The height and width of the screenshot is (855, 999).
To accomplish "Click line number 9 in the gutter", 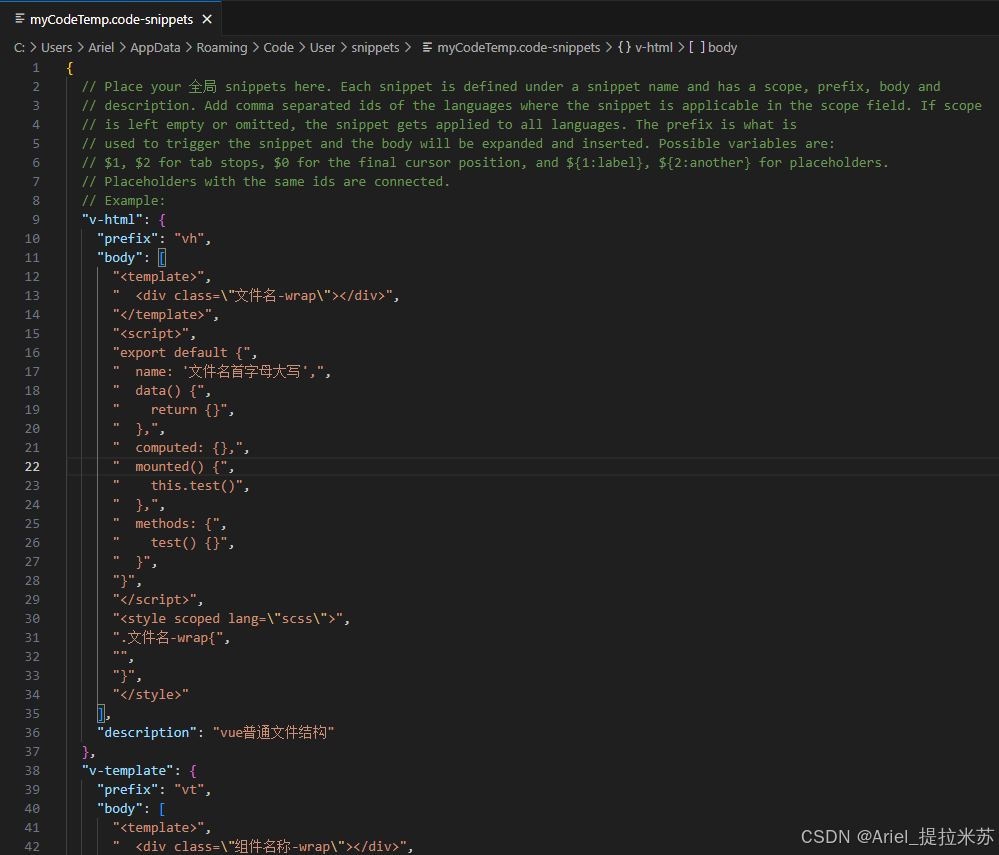I will [36, 220].
